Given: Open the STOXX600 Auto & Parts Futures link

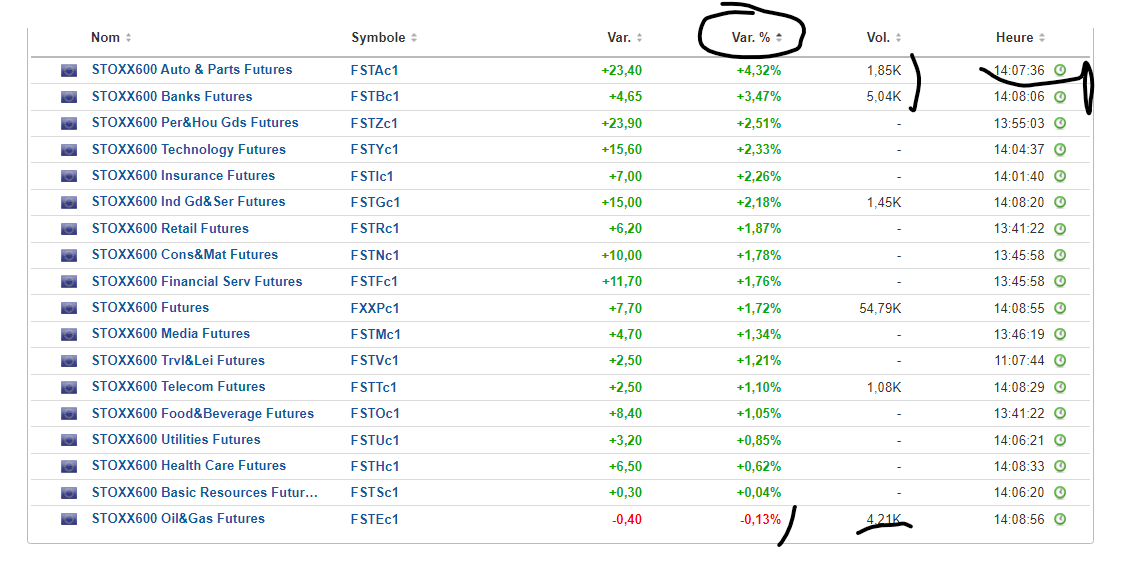Looking at the screenshot, I should 192,70.
